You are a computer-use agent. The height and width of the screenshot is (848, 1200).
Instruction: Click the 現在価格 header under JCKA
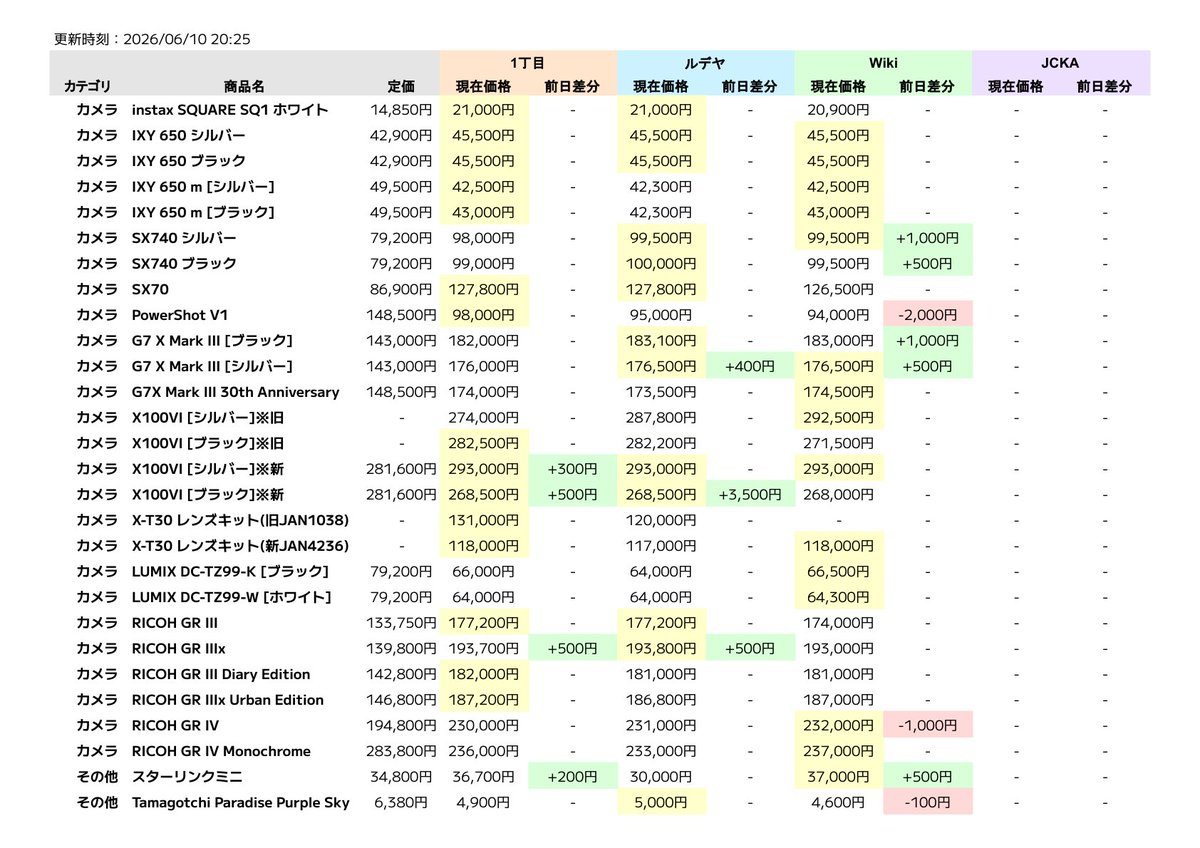point(1016,87)
